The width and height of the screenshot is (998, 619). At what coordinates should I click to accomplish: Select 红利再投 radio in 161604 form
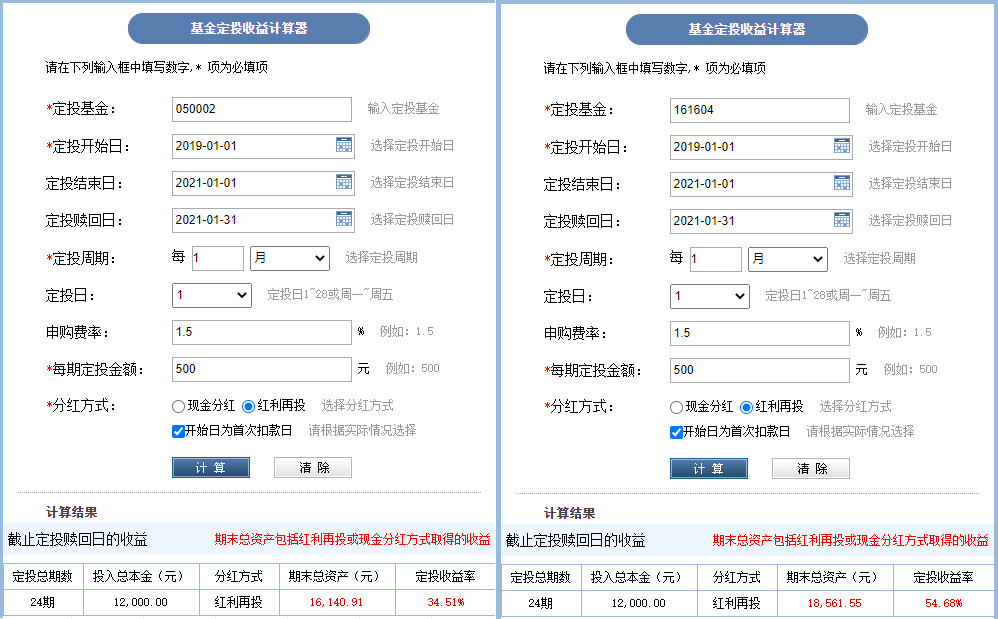[747, 407]
